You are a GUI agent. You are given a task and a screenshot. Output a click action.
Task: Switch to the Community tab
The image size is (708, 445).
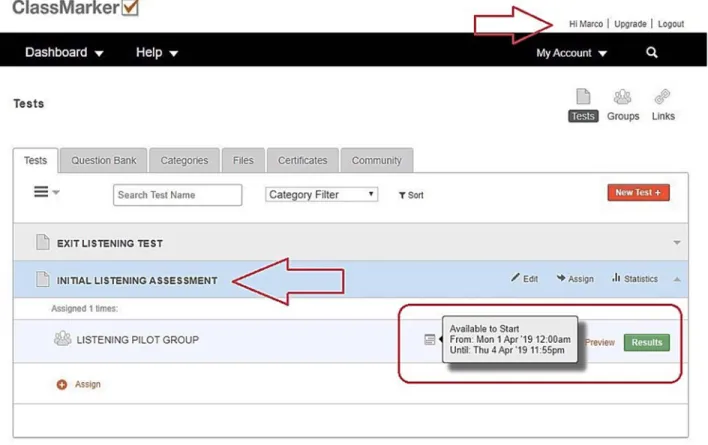click(x=377, y=160)
